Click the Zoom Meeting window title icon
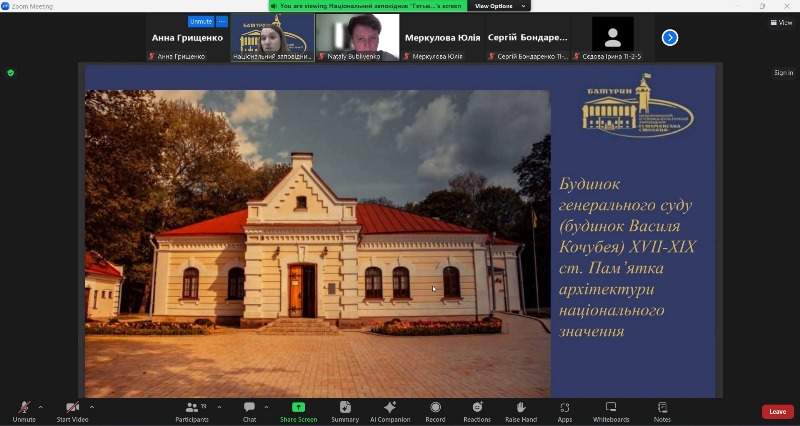The image size is (800, 426). pyautogui.click(x=6, y=6)
